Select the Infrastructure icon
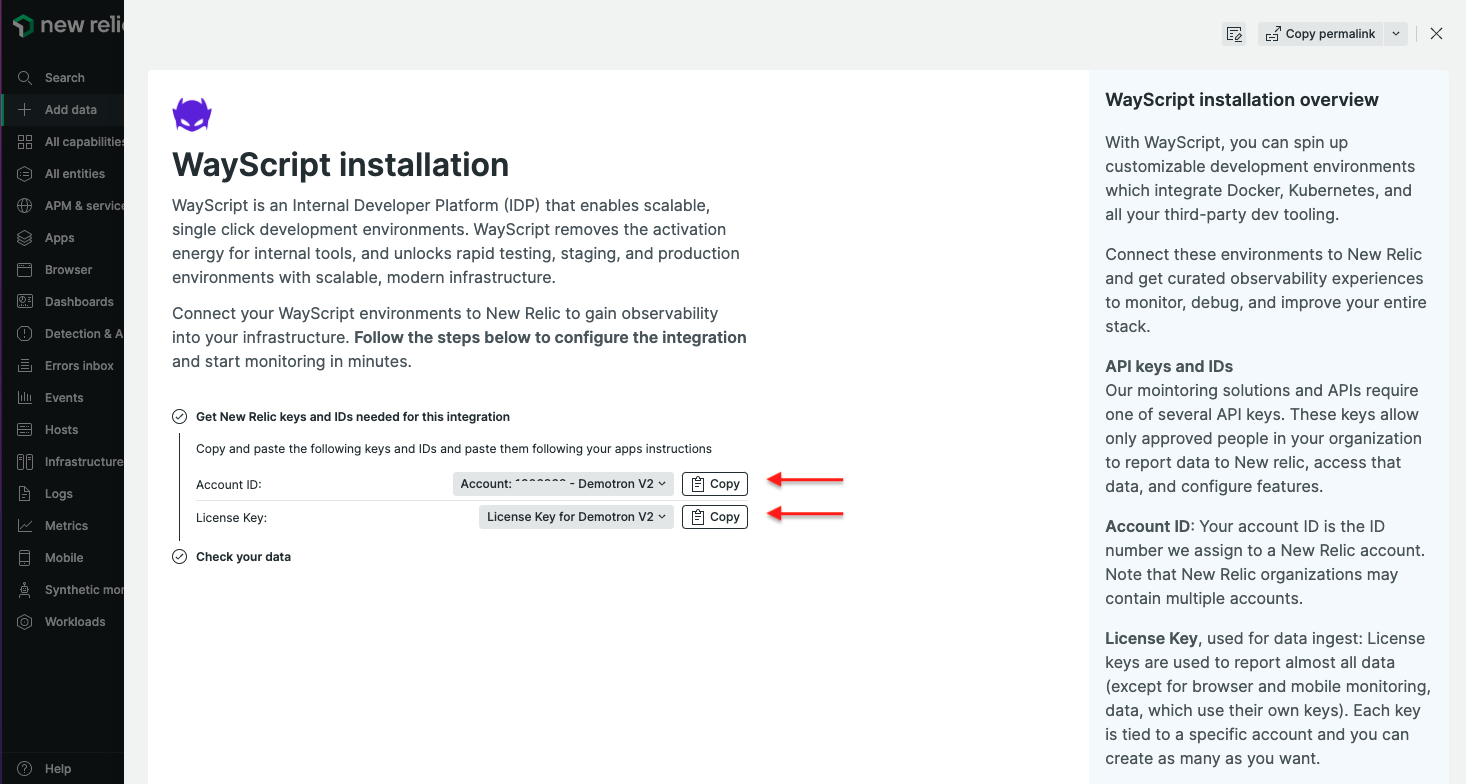Screen dimensions: 1466x784 coord(24,461)
